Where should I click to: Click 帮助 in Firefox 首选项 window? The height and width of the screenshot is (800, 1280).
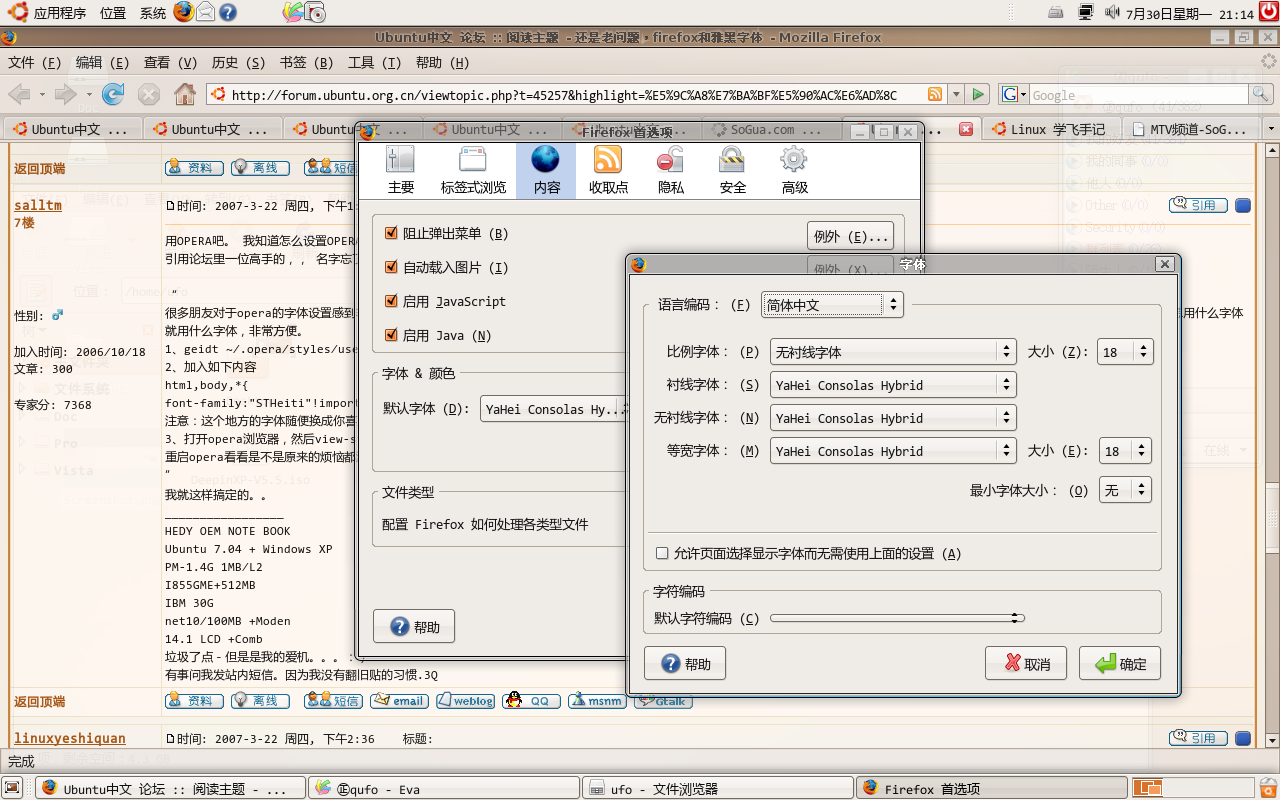point(413,627)
